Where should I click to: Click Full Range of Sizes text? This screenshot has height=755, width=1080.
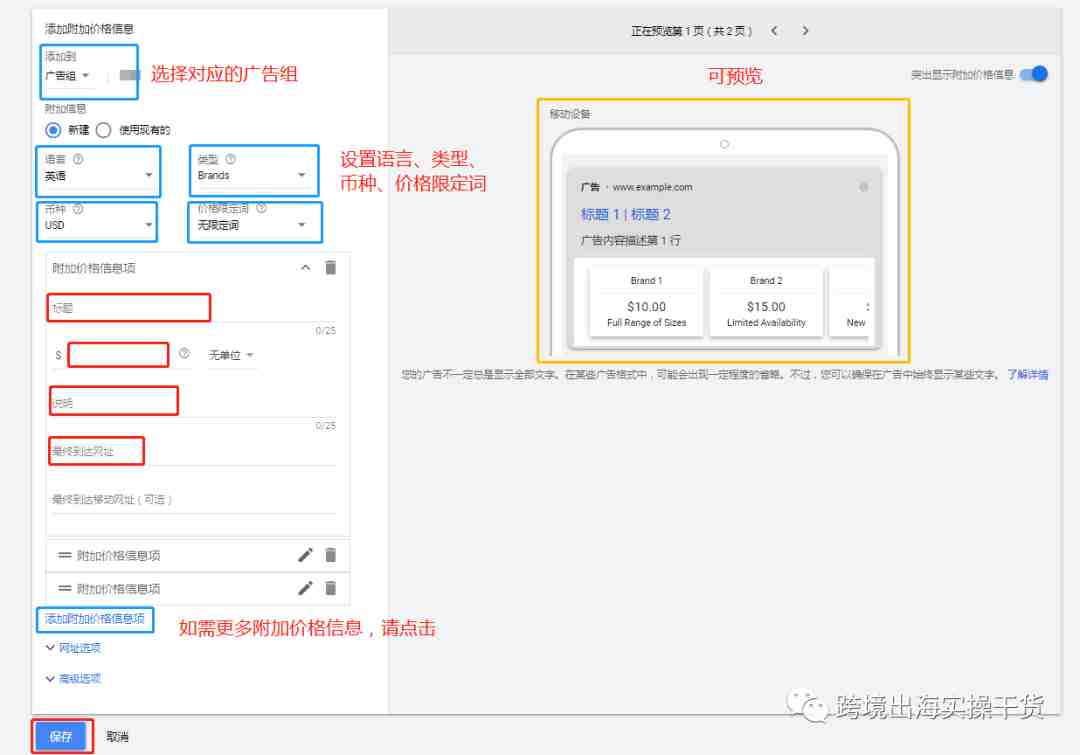(646, 323)
